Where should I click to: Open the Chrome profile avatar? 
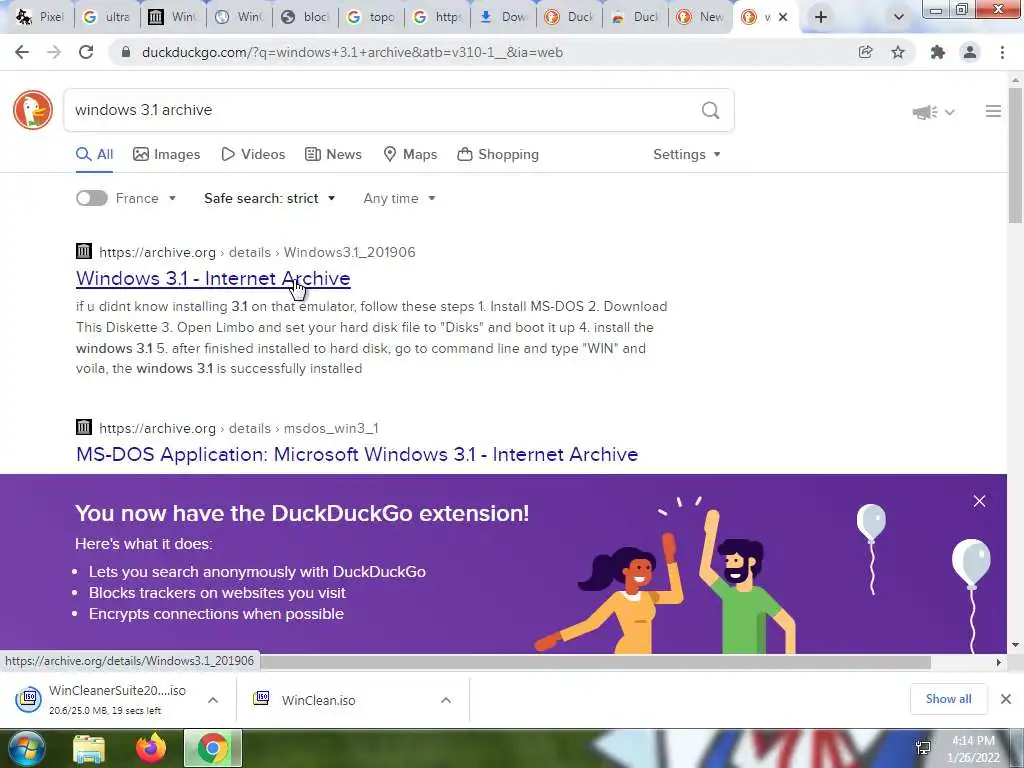coord(970,52)
